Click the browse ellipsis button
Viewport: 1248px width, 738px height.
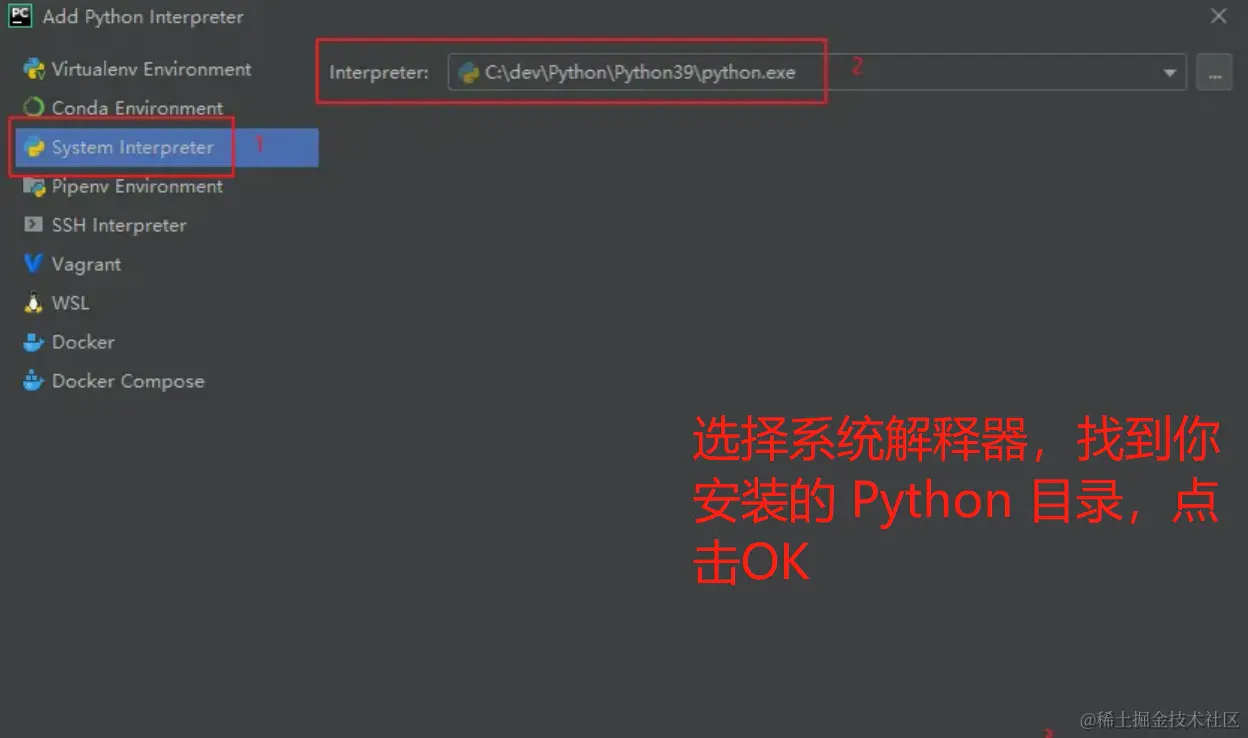pos(1214,73)
